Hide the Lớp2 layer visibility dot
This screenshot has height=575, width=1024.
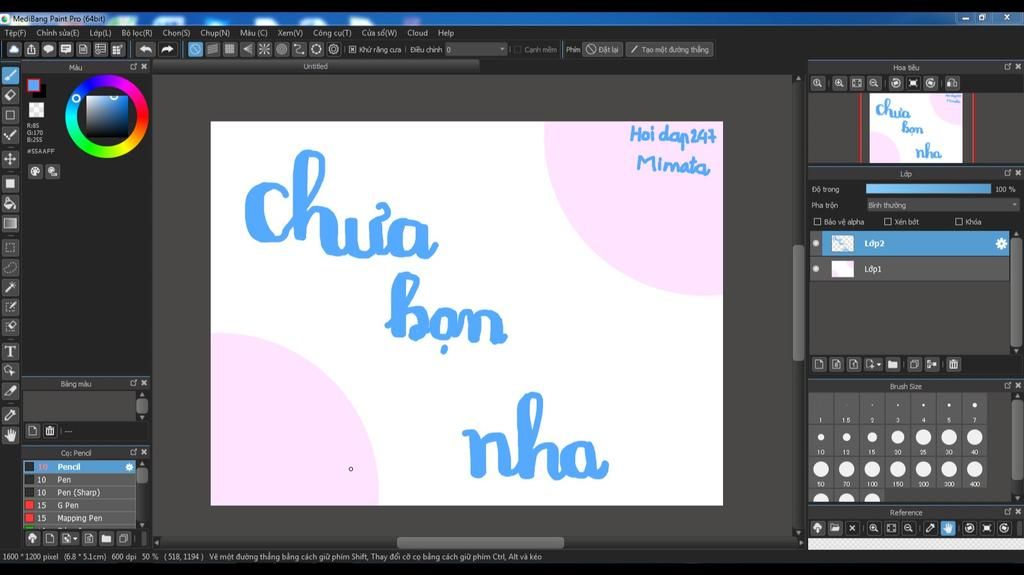pos(816,243)
